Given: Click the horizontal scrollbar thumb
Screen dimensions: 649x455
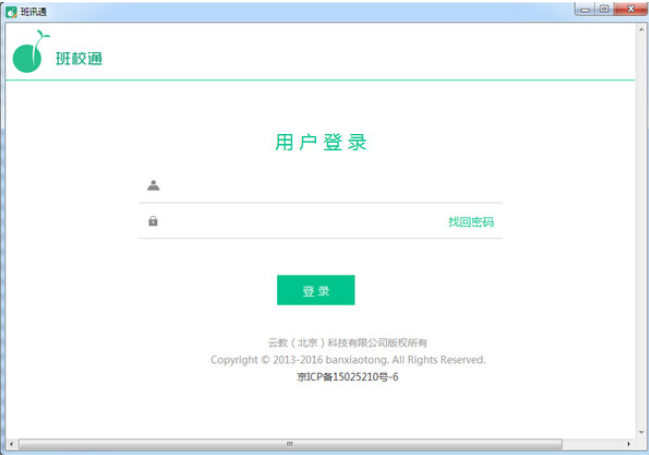Looking at the screenshot, I should 290,444.
